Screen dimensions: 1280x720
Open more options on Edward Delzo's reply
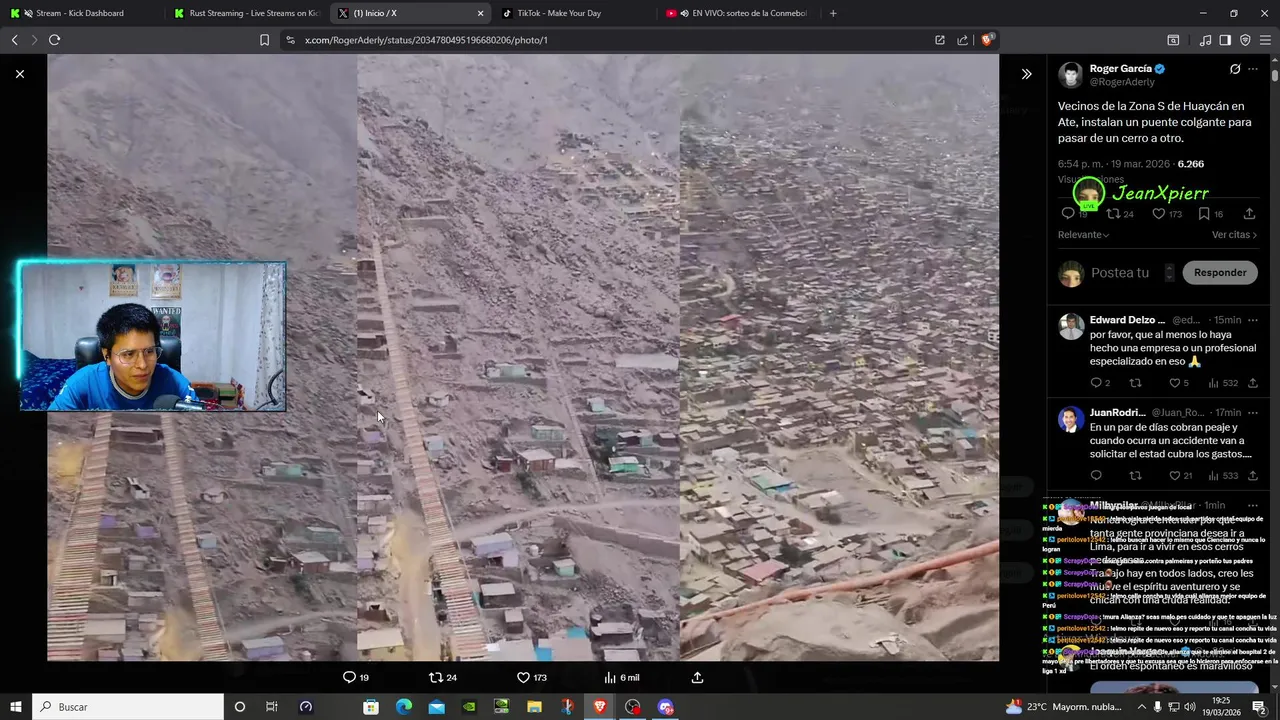(x=1253, y=320)
